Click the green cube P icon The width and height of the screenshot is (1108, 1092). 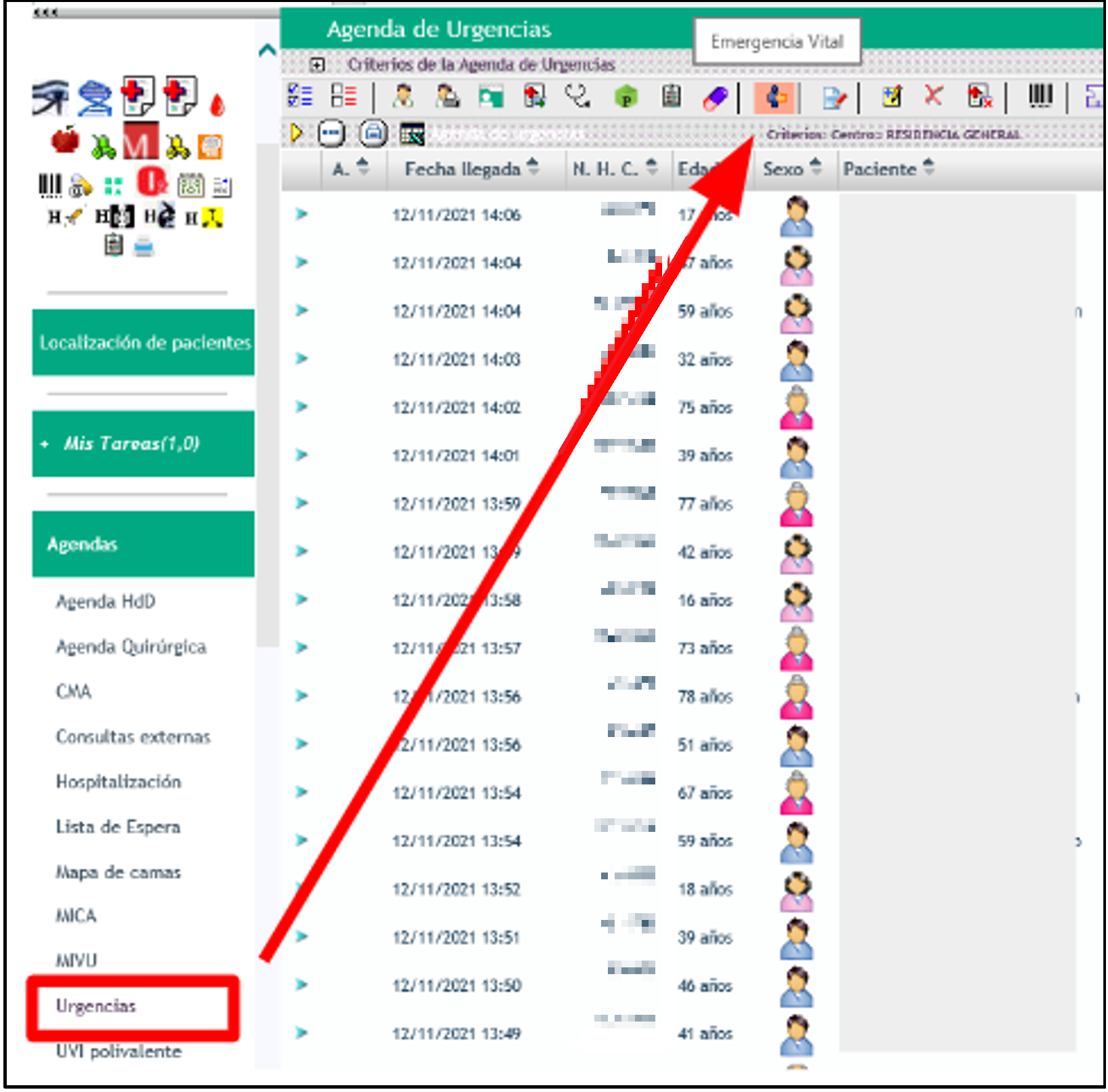626,98
